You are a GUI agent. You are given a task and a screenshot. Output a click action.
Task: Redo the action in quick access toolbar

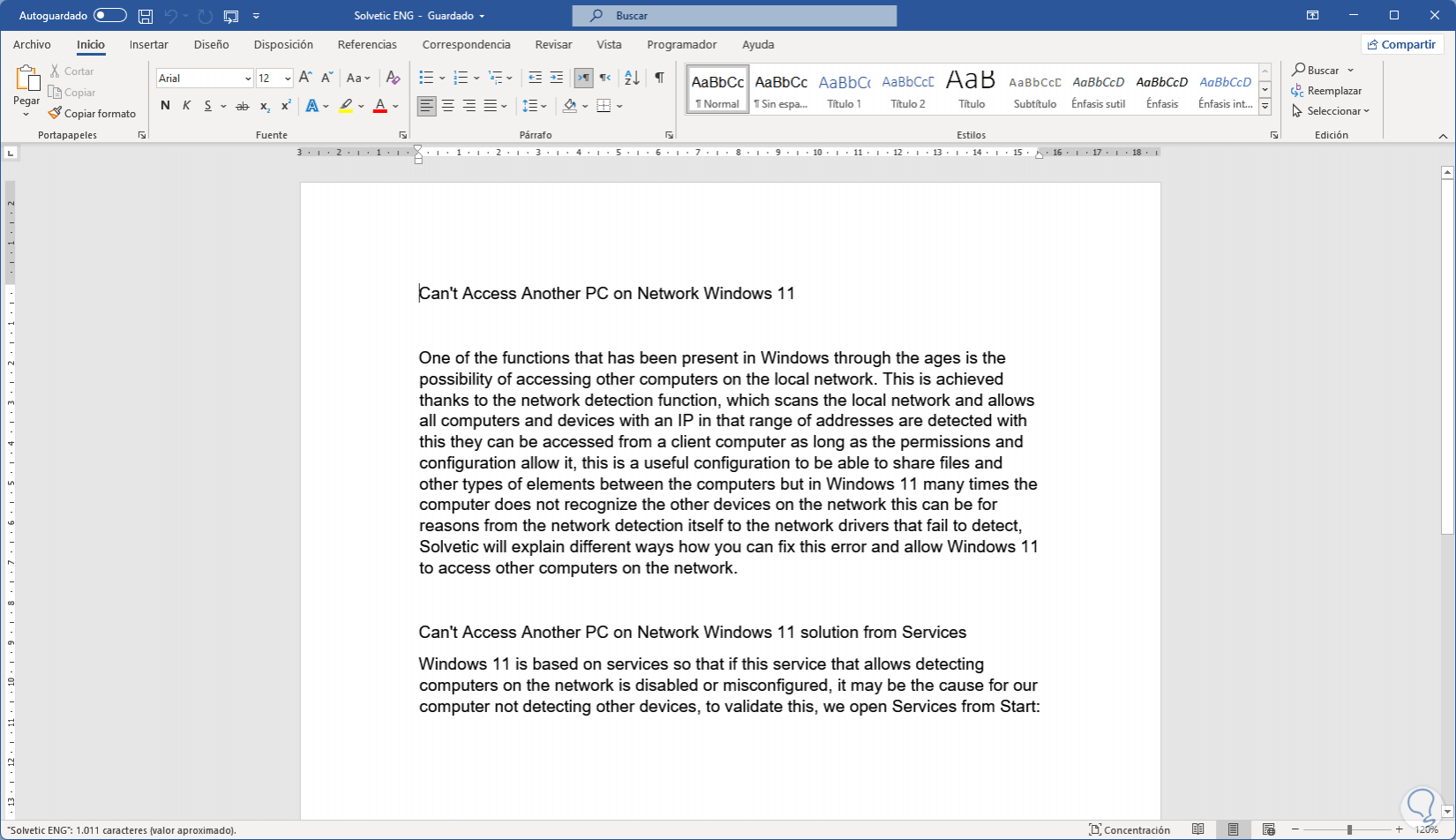(x=205, y=16)
